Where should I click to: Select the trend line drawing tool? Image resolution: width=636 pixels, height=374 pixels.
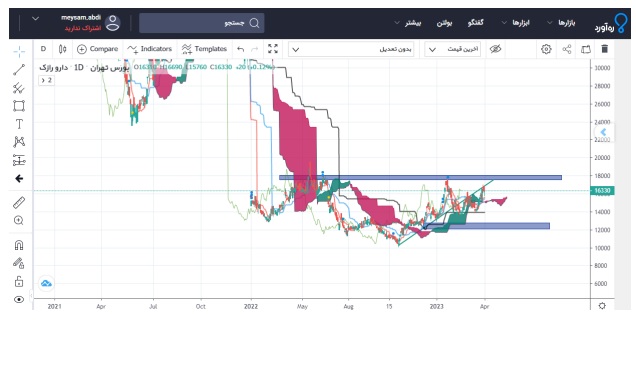pyautogui.click(x=19, y=70)
